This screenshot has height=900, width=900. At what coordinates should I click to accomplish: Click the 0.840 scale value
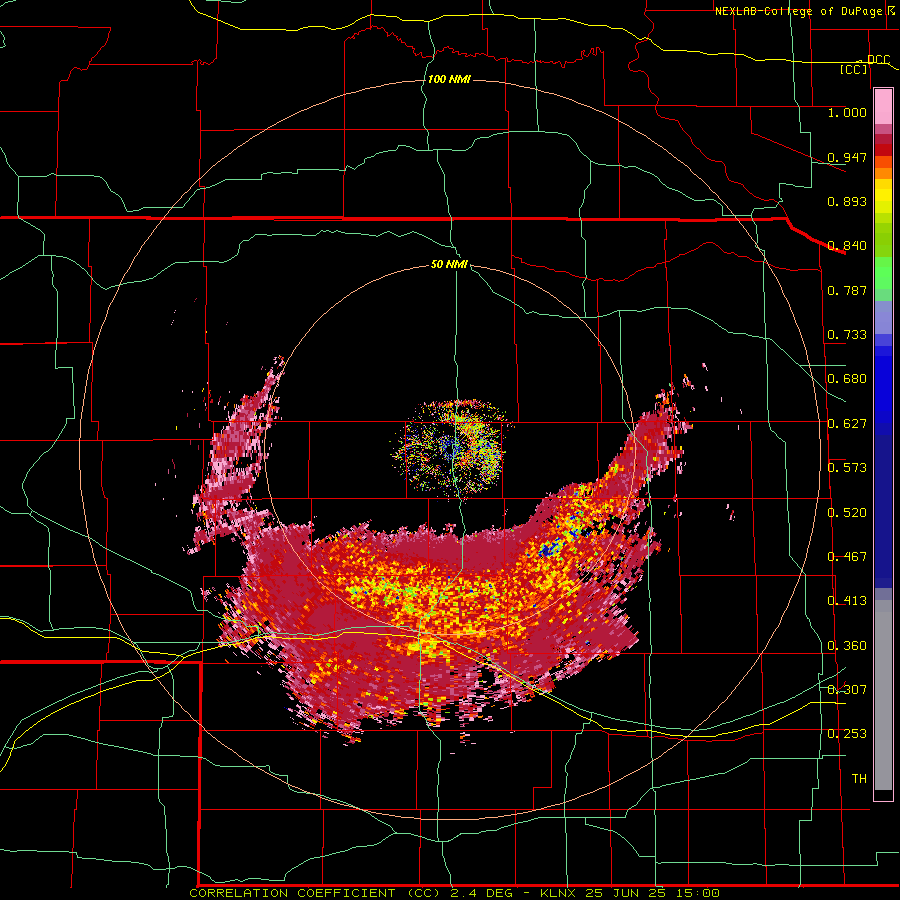pos(847,246)
